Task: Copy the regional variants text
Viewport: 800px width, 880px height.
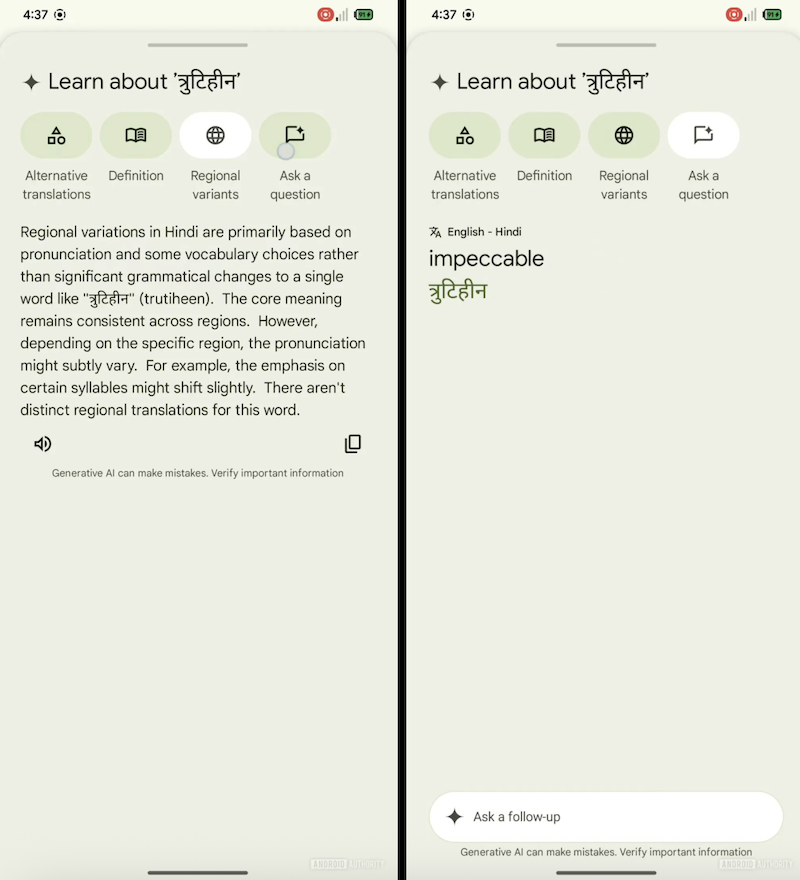Action: click(x=352, y=444)
